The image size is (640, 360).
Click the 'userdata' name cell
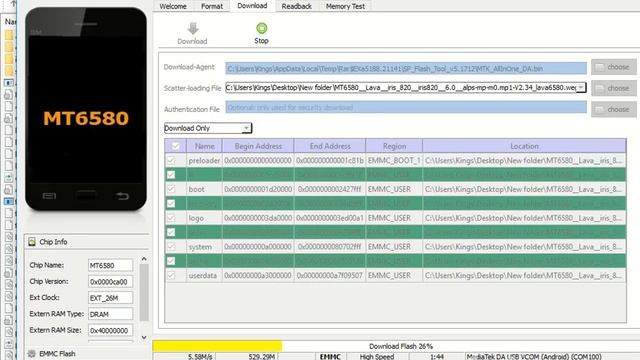point(204,276)
